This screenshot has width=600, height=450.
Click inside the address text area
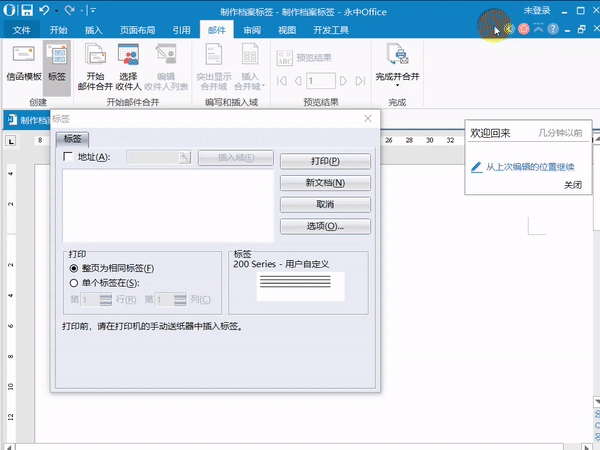(167, 205)
